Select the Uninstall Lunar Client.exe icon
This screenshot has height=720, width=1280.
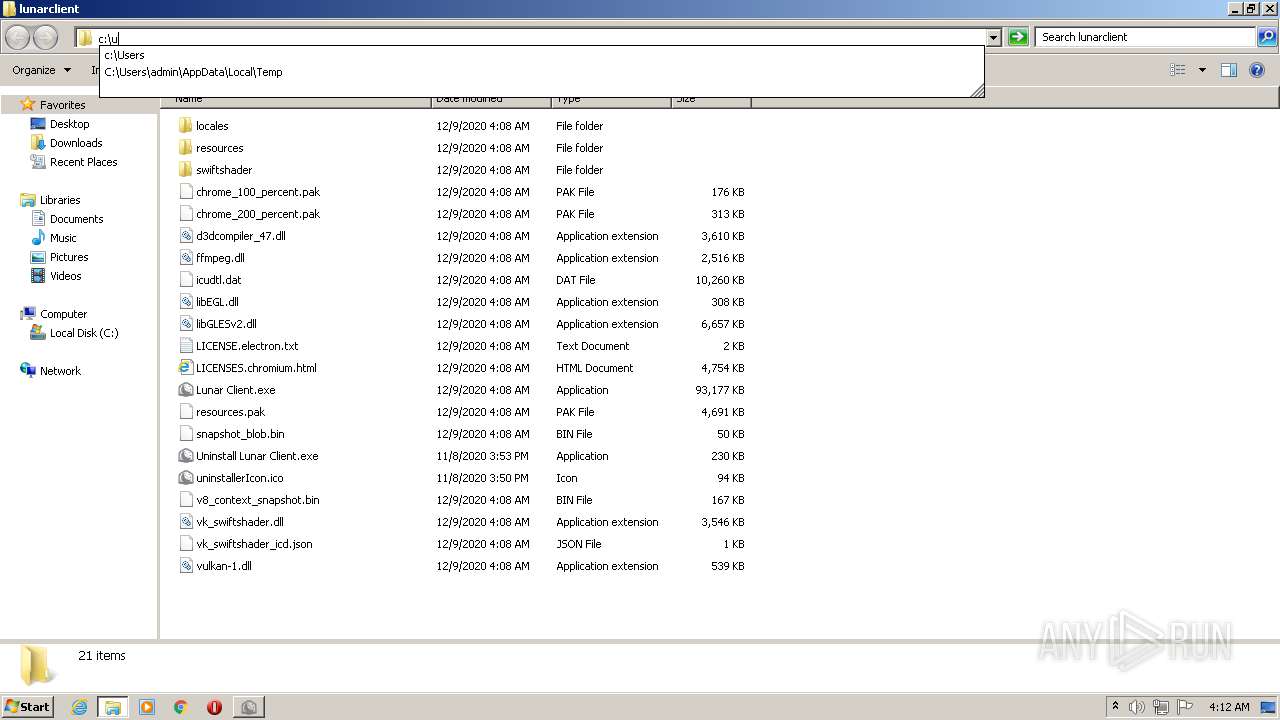click(185, 456)
